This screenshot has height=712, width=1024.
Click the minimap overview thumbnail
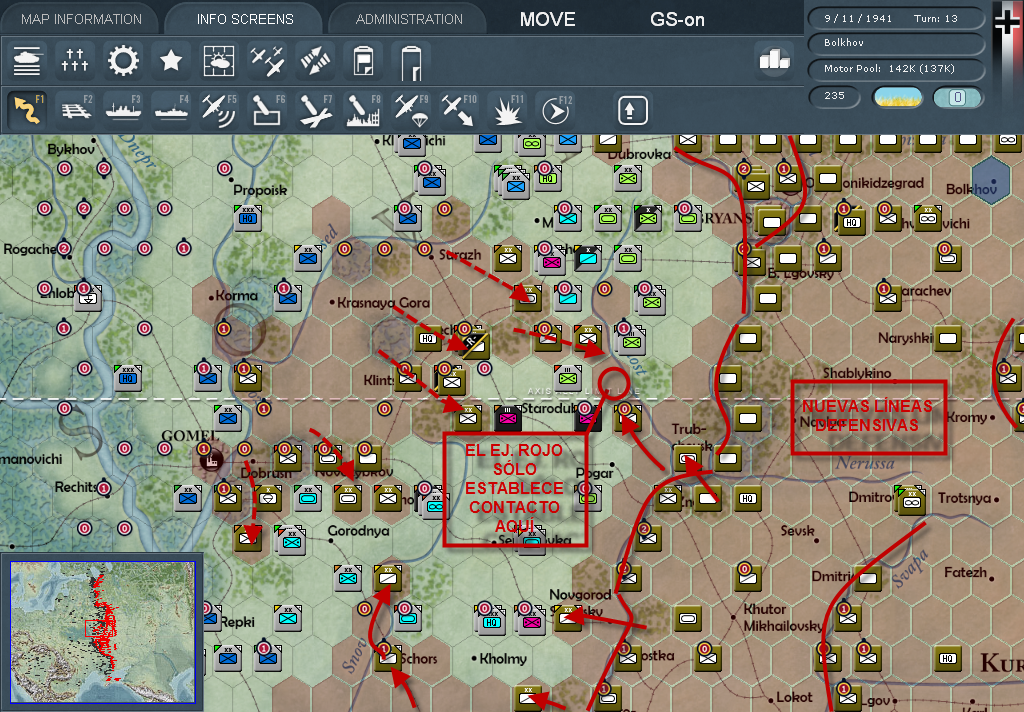tap(103, 632)
